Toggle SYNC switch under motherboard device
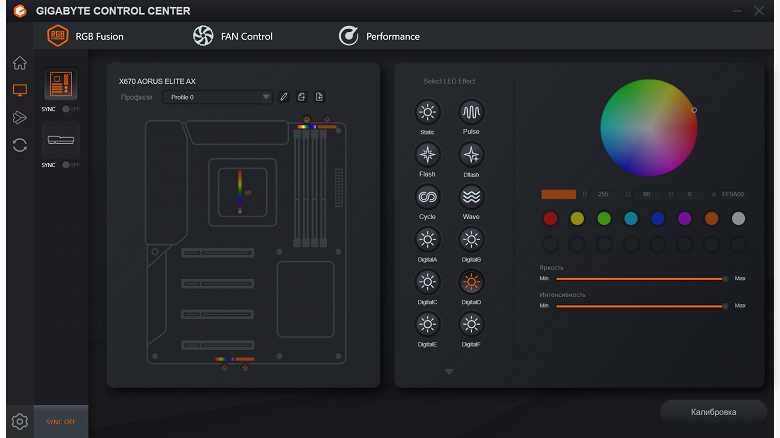This screenshot has height=438, width=780. [70, 109]
